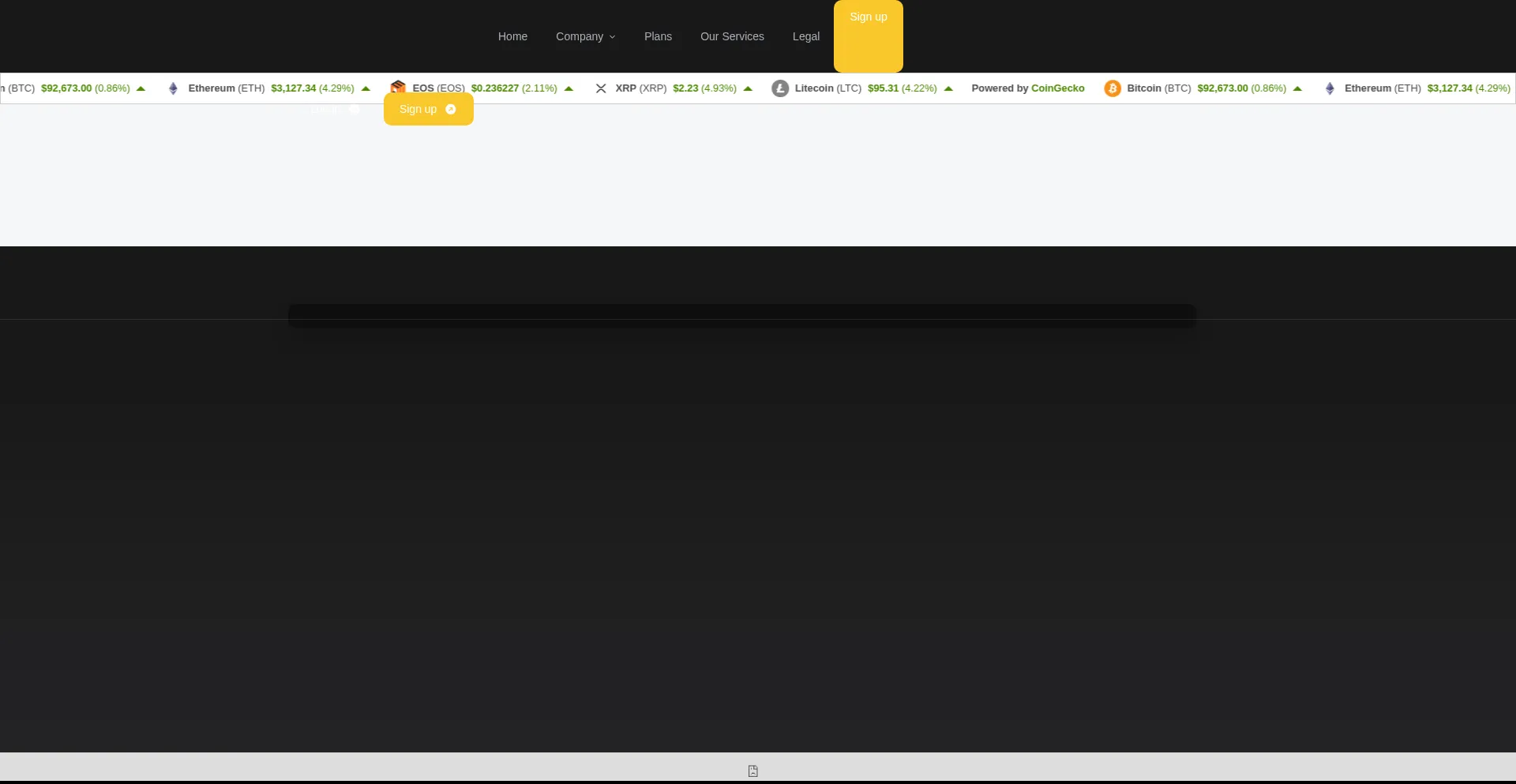Click the up arrow beside XRP 4.93%
The image size is (1516, 784).
(x=748, y=88)
